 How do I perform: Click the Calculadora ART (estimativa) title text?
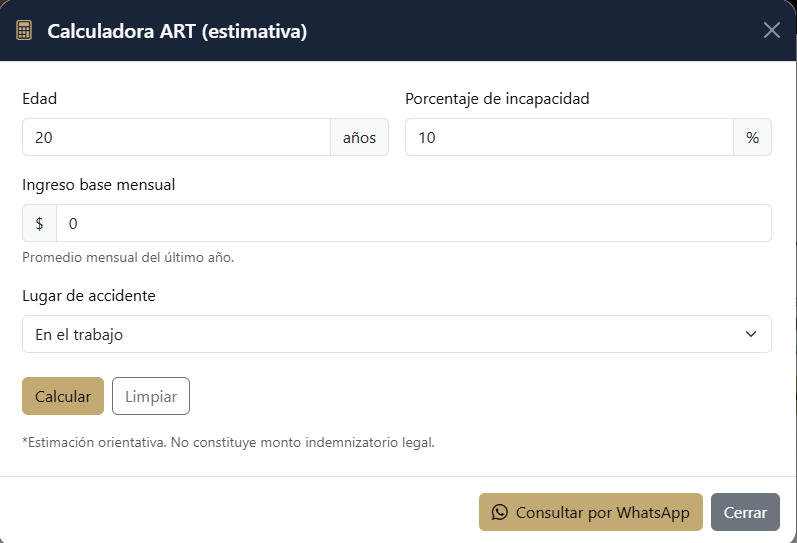pos(177,32)
